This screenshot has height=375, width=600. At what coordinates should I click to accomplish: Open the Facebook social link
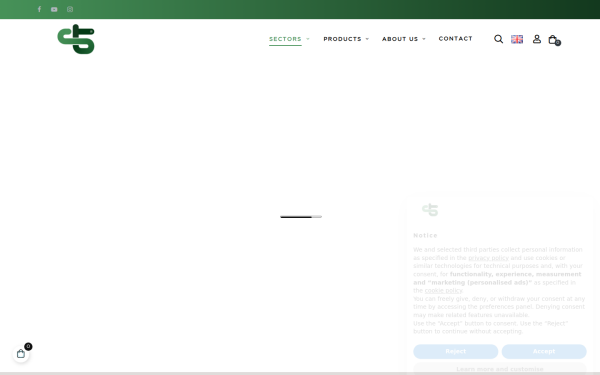point(39,9)
